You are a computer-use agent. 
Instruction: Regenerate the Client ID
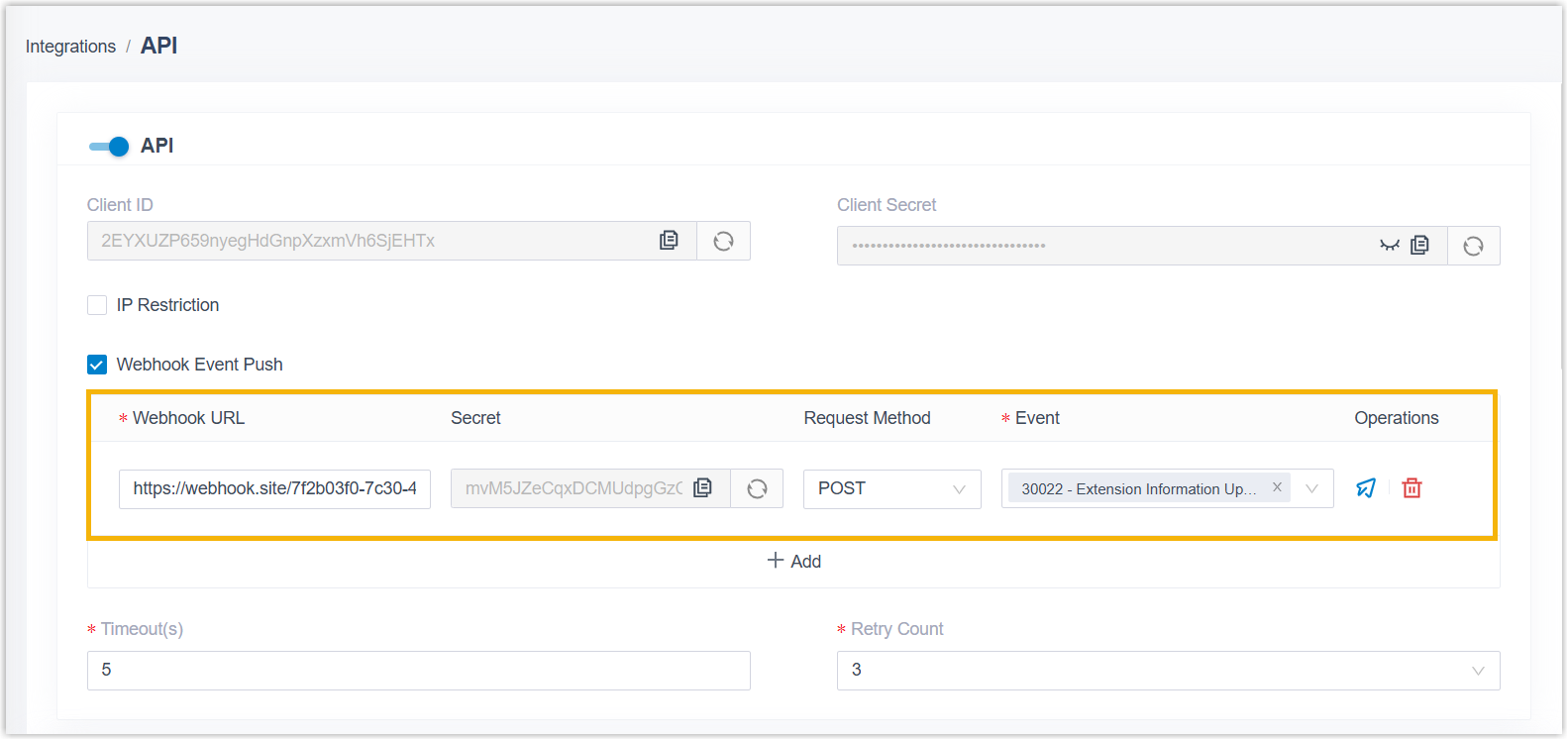coord(723,241)
